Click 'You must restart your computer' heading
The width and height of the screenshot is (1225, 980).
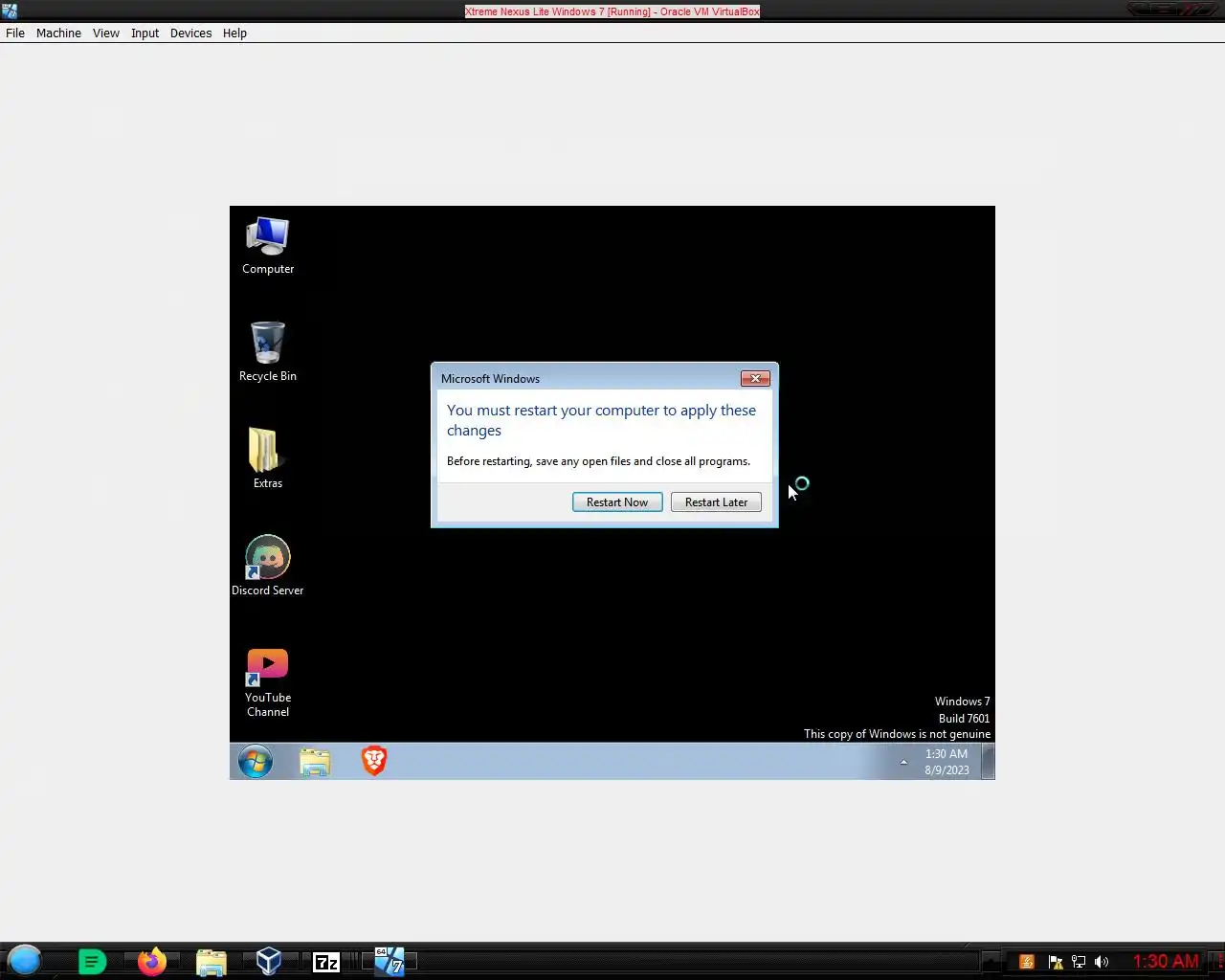coord(601,420)
